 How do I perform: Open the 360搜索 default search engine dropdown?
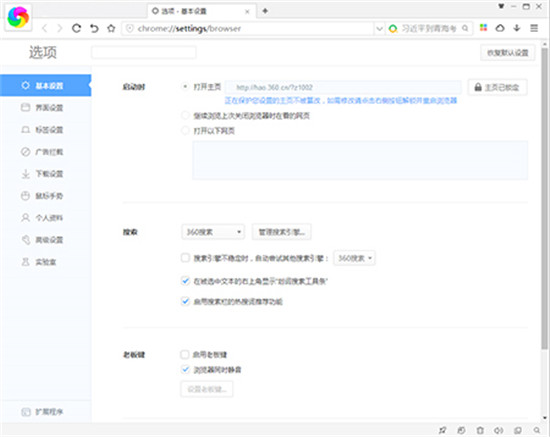pyautogui.click(x=213, y=232)
